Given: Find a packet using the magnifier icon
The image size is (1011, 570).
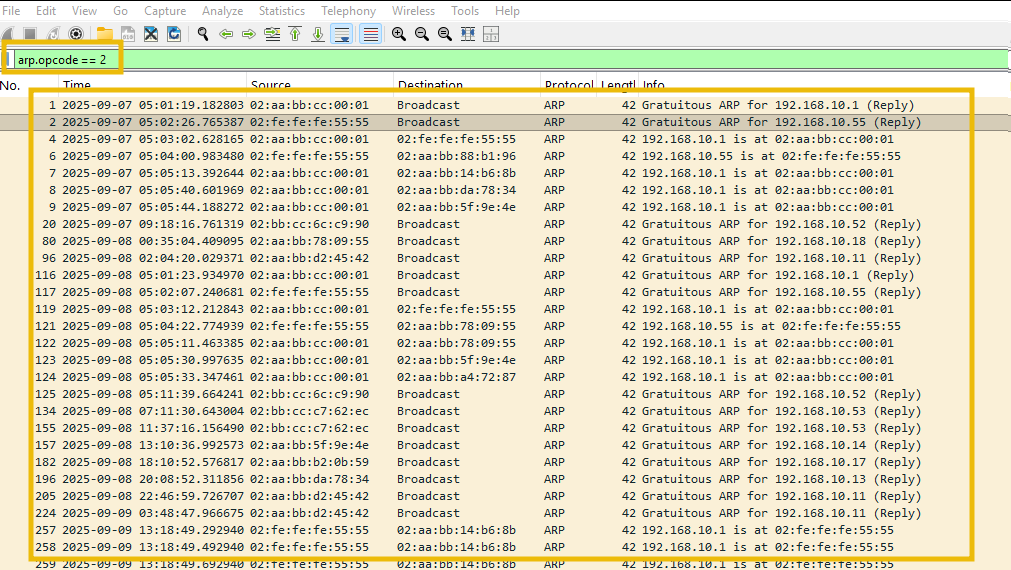Looking at the screenshot, I should [x=202, y=34].
